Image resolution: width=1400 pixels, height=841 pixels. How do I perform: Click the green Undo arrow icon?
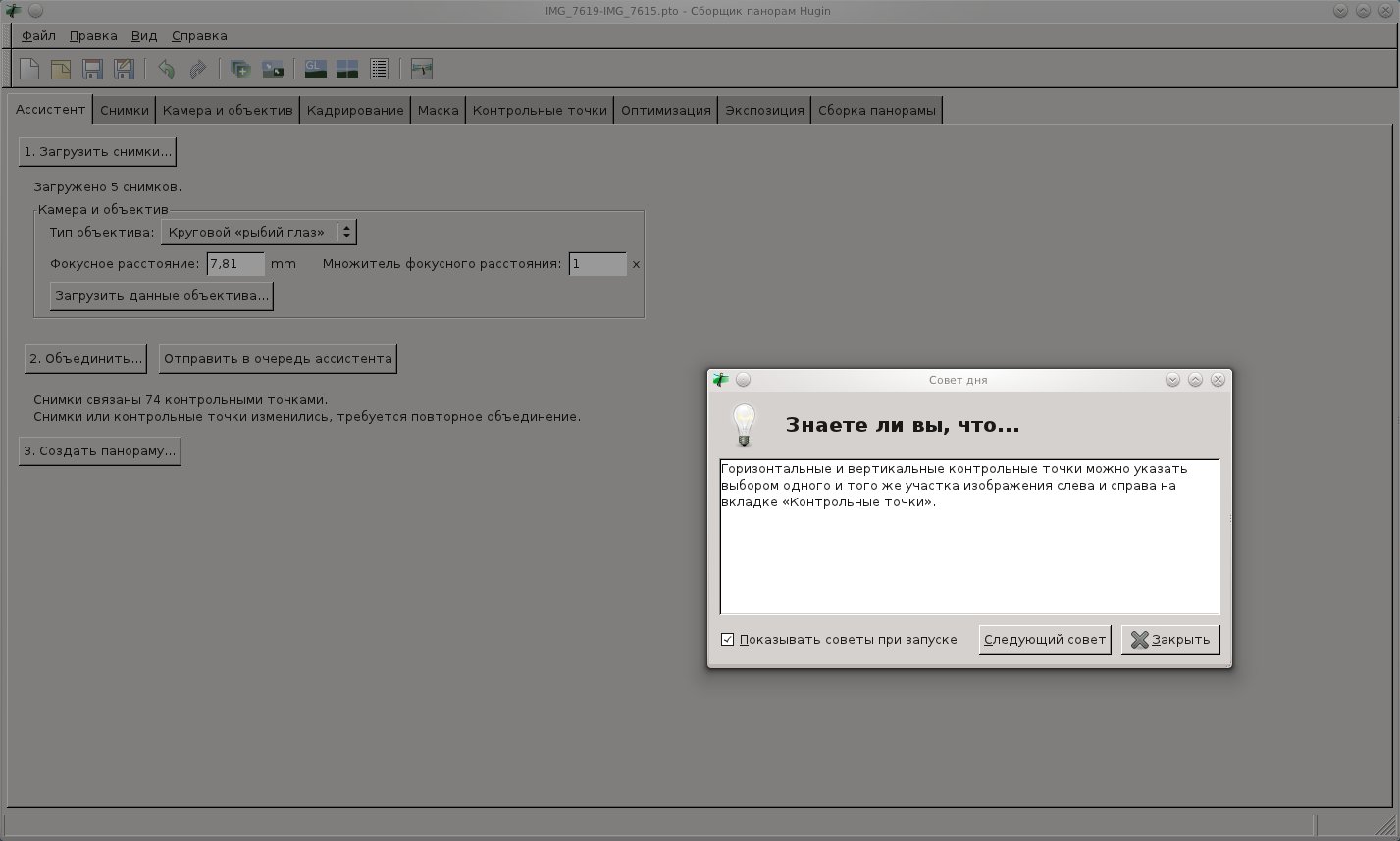tap(166, 69)
